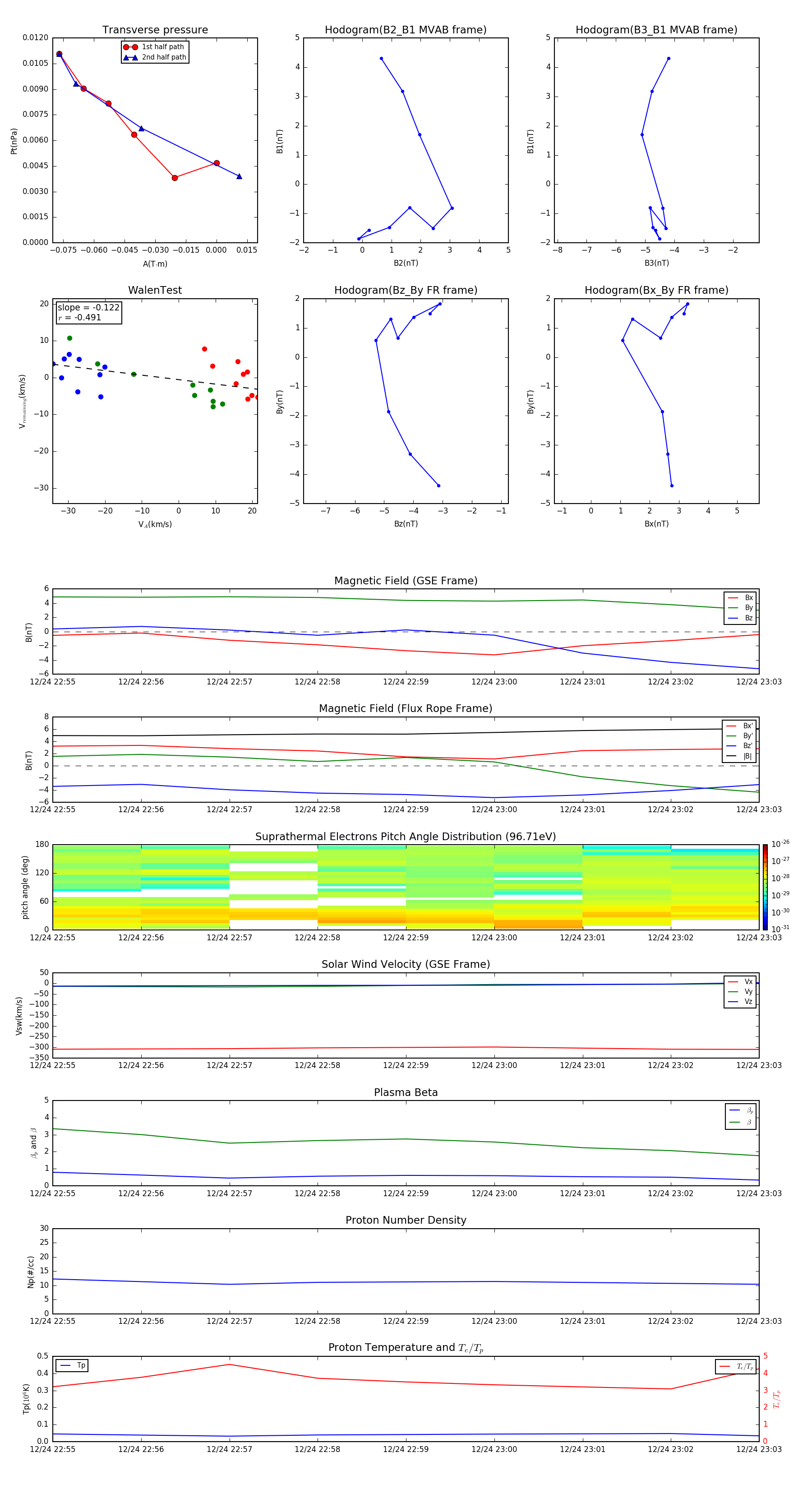Click the Bz' legend entry in Flux Rope plot
Screen dimensions: 812x1489
coord(740,746)
